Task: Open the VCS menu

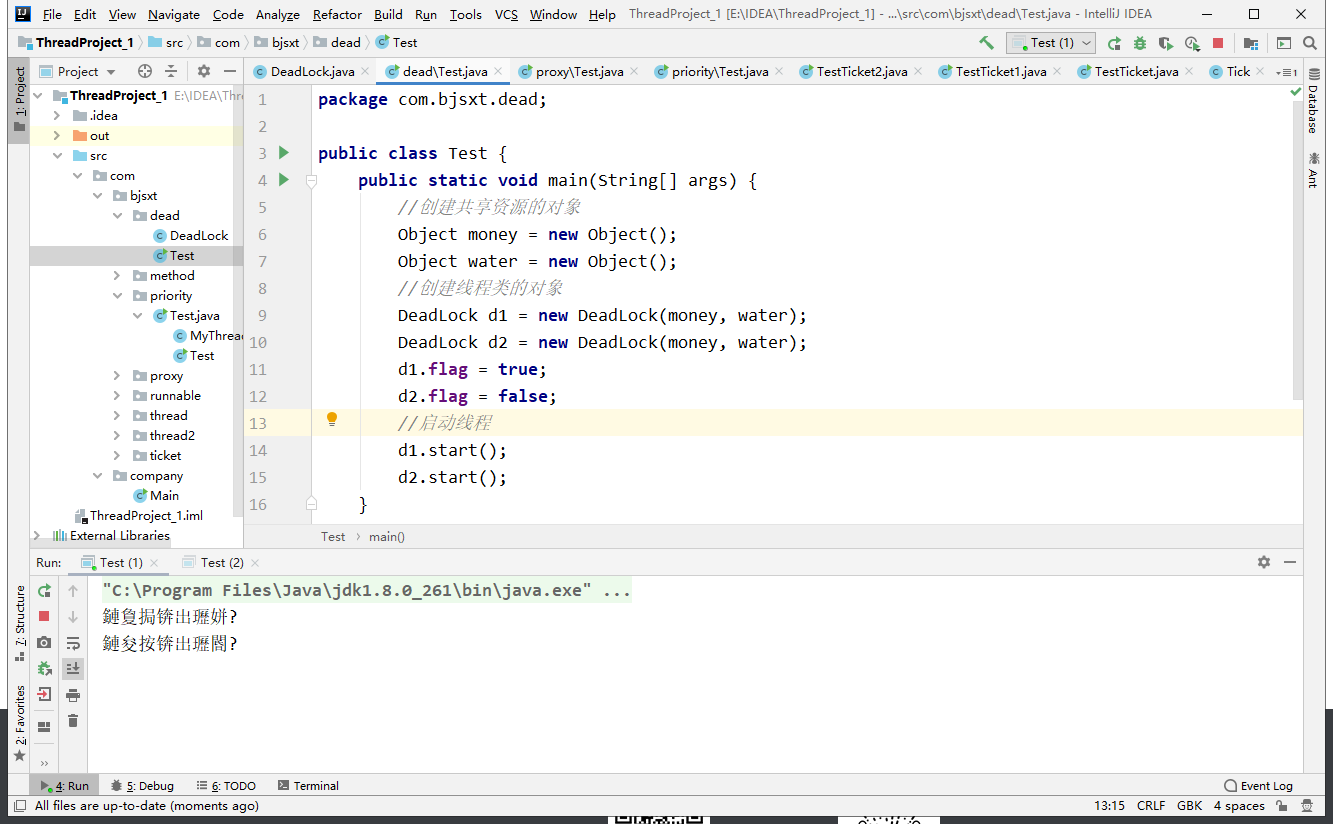Action: pos(506,15)
